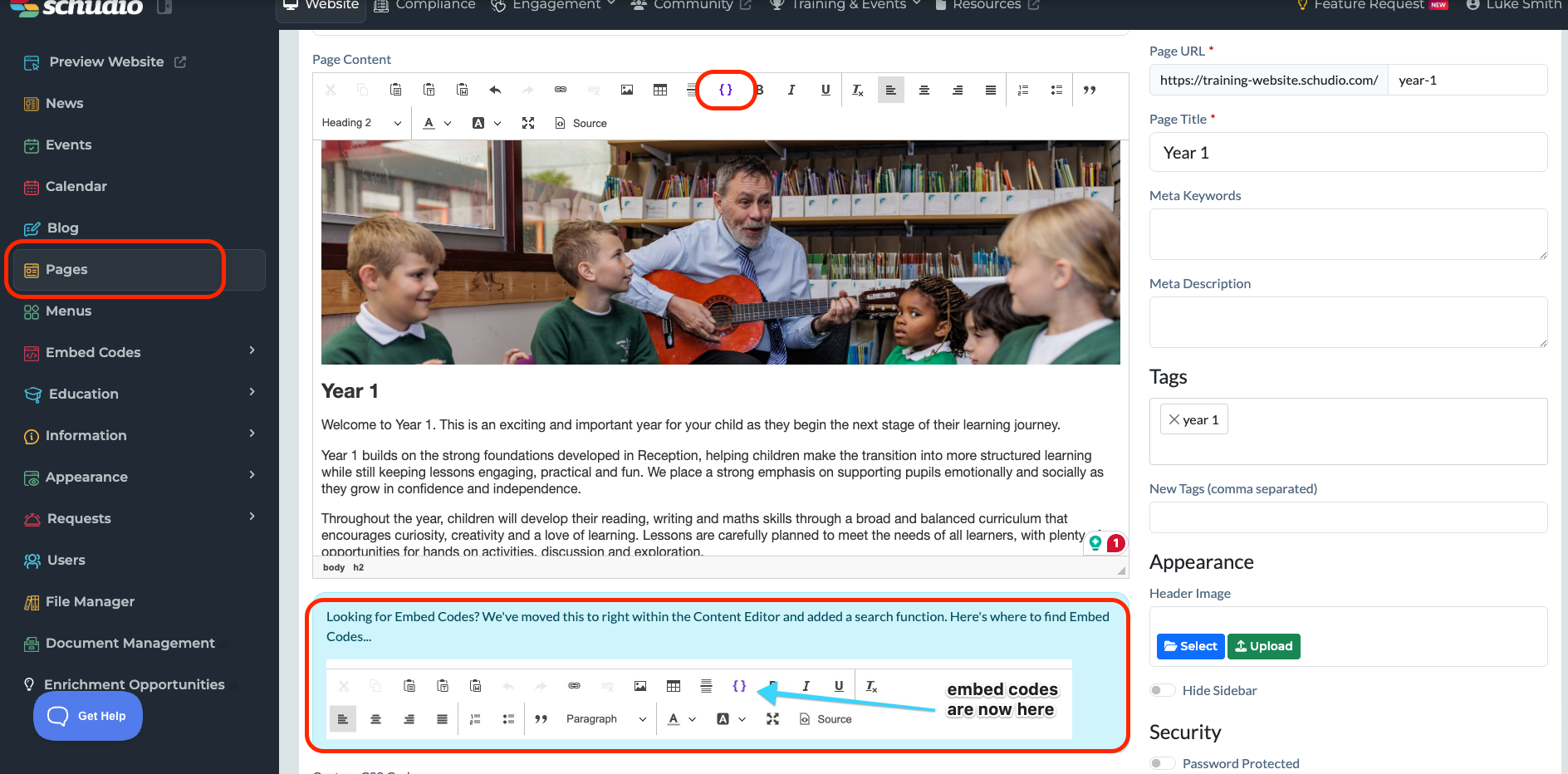Open the text color dropdown

[x=437, y=123]
